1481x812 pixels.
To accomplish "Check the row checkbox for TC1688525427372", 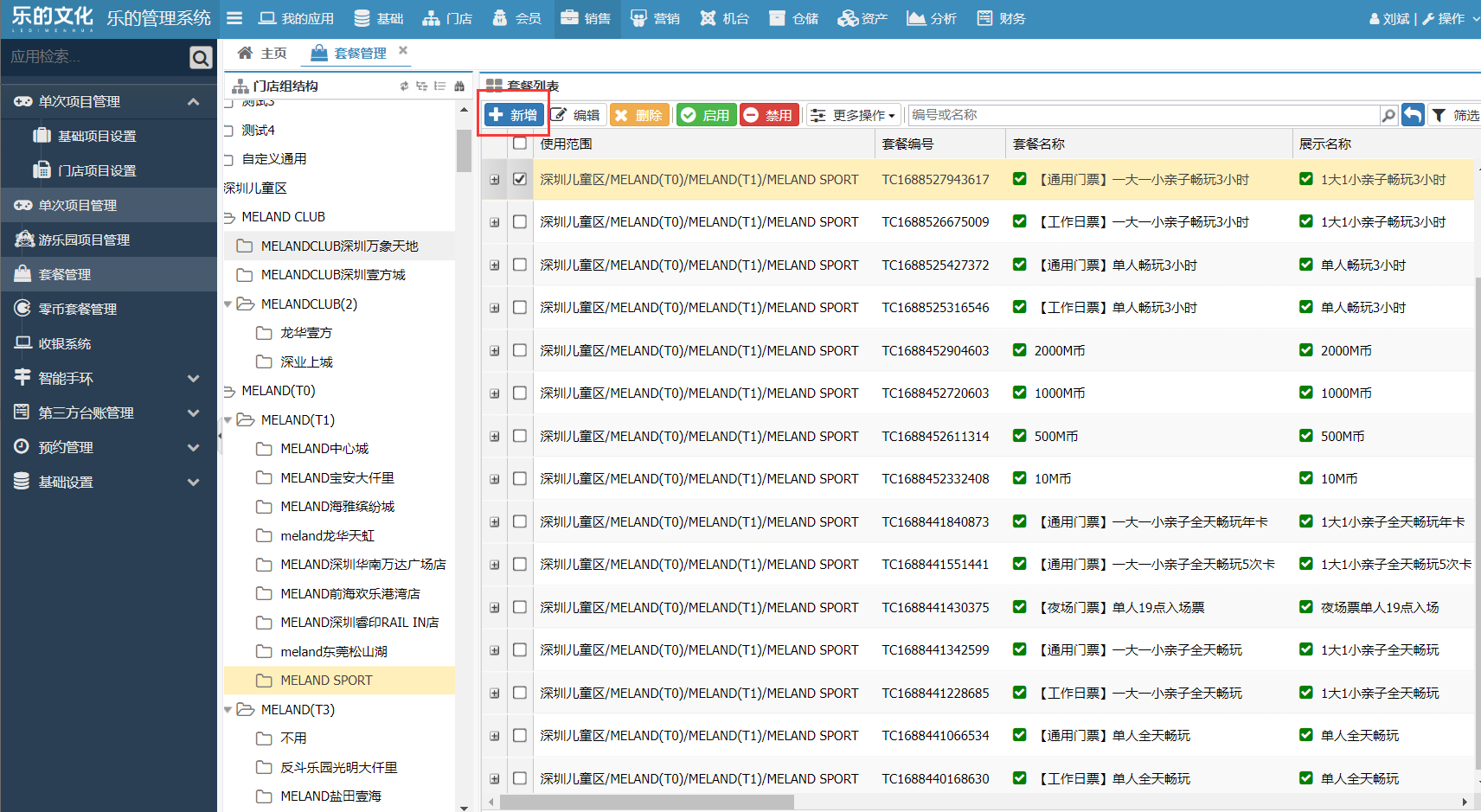I will tap(520, 265).
